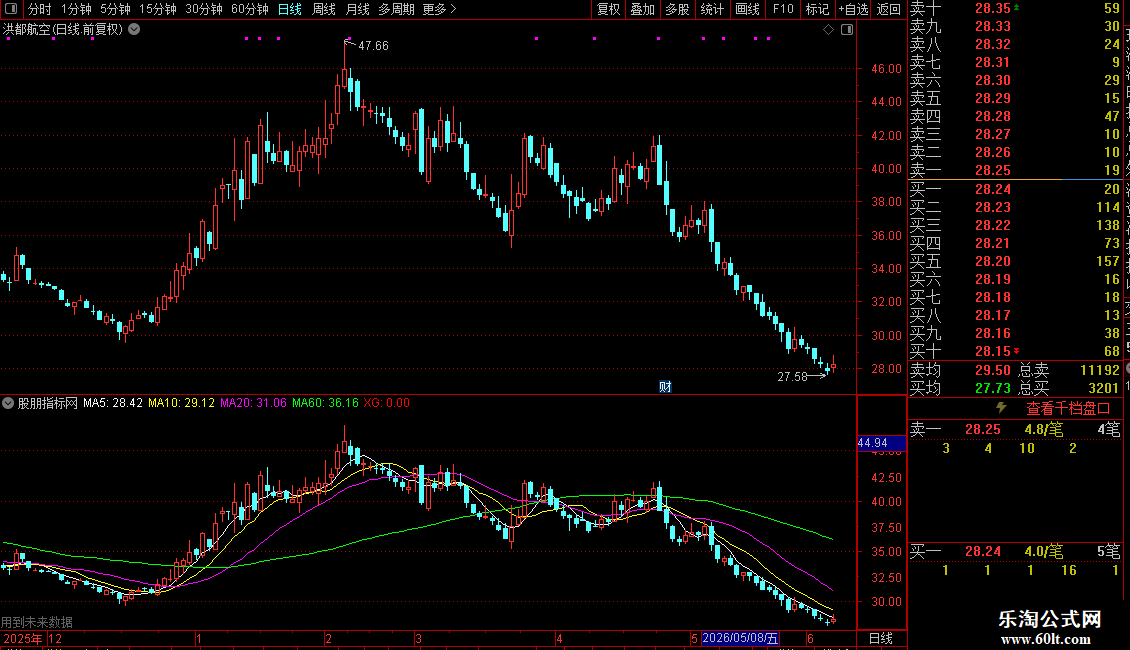Click the 洪都航空(日线.前复权) title
The width and height of the screenshot is (1130, 650).
[x=63, y=30]
